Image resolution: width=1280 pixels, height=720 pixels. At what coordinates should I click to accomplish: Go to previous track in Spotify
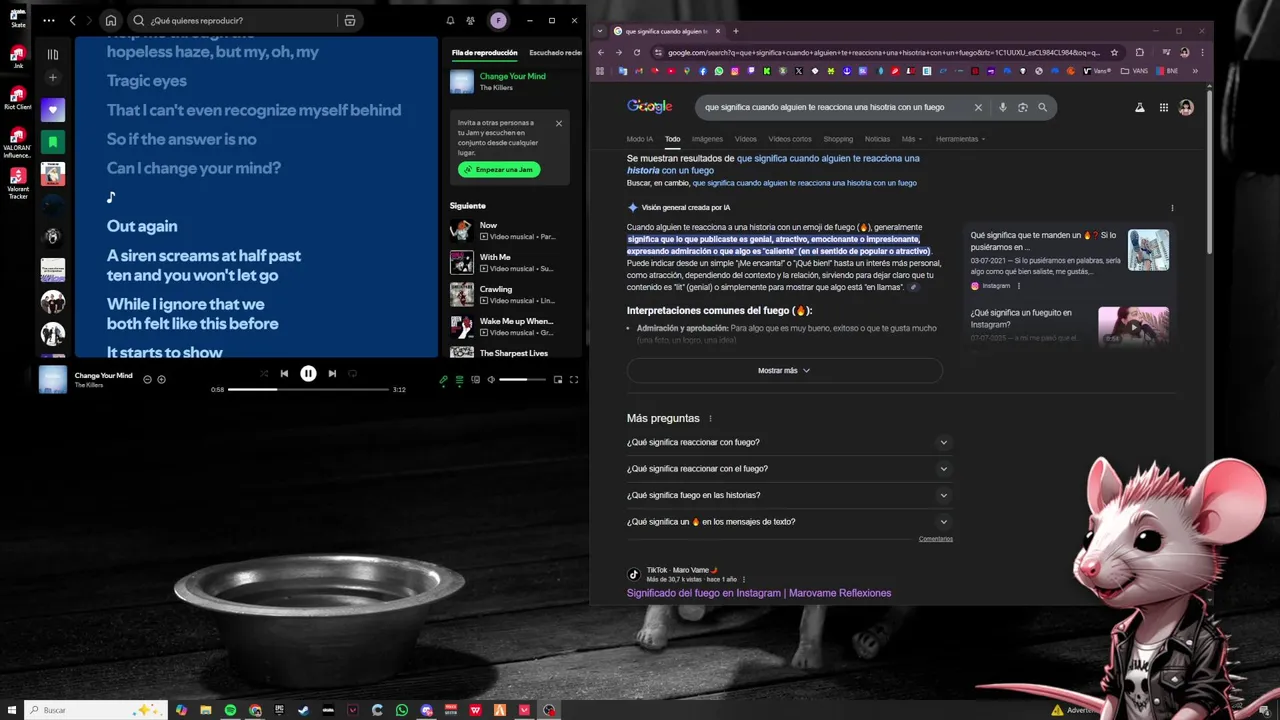(x=284, y=373)
